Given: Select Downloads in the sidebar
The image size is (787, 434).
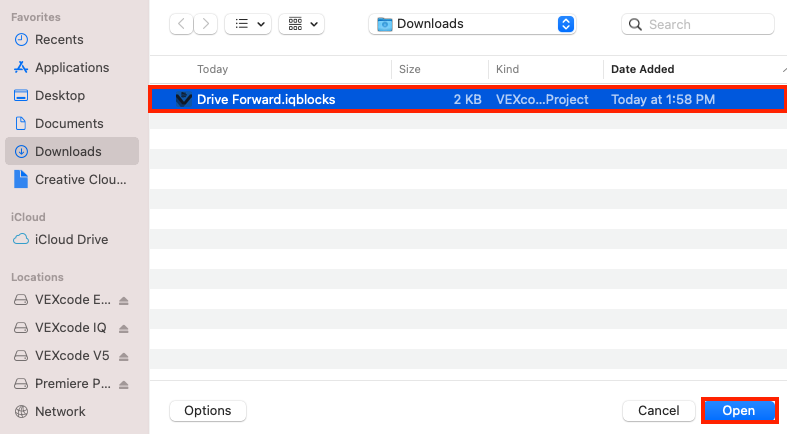Looking at the screenshot, I should tap(72, 151).
